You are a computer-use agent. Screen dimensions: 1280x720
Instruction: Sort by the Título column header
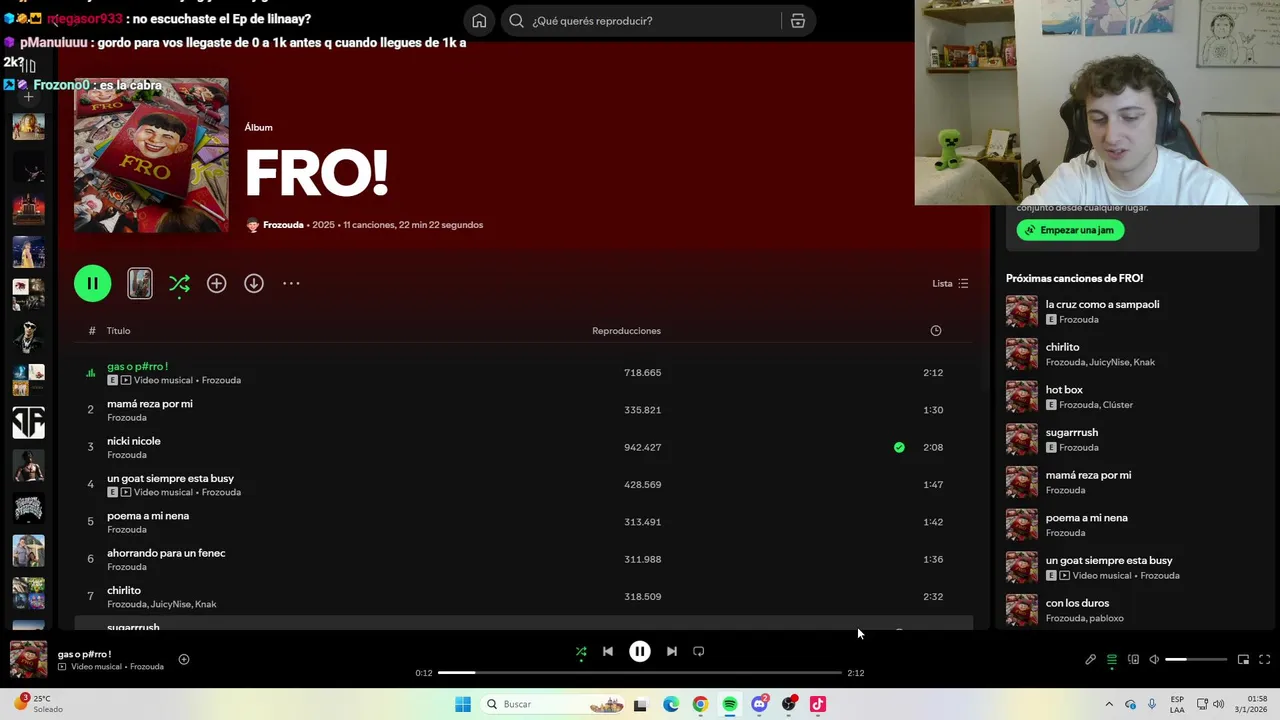tap(119, 331)
